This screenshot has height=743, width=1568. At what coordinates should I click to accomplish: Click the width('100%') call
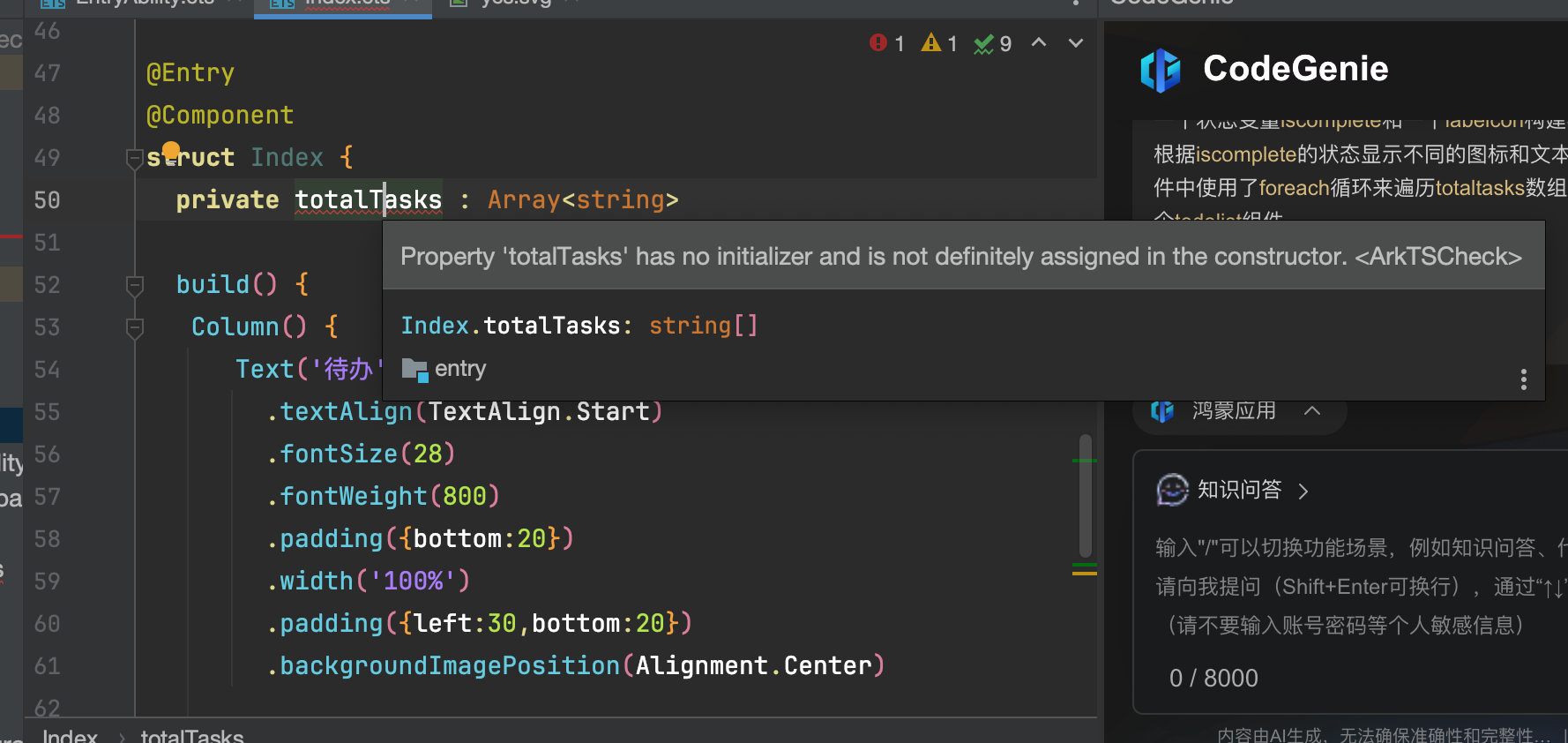(369, 581)
